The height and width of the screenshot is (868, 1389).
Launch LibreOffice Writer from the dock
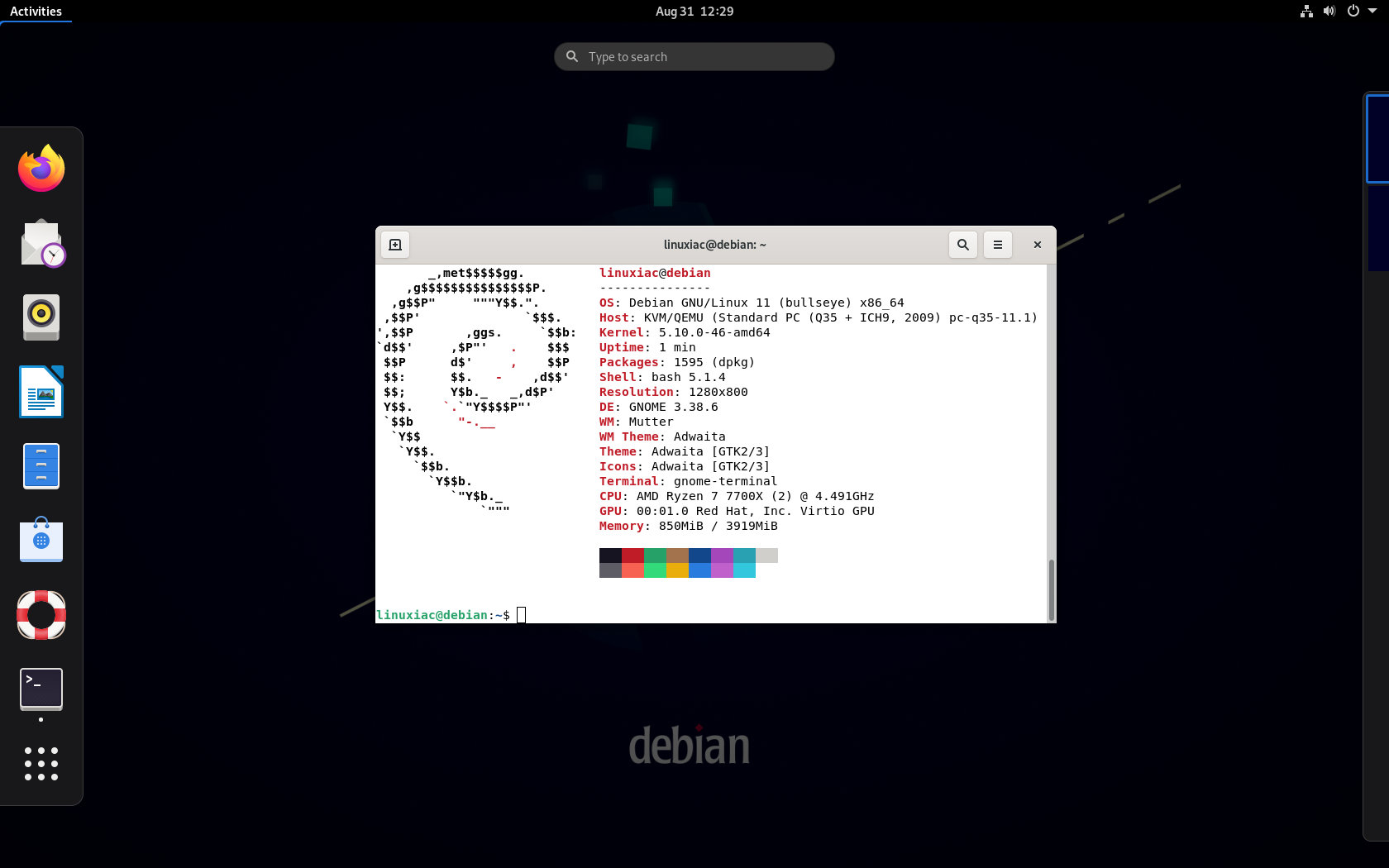[41, 392]
